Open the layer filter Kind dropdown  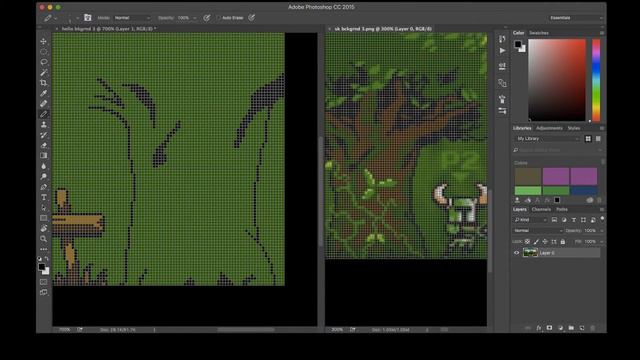click(x=531, y=220)
